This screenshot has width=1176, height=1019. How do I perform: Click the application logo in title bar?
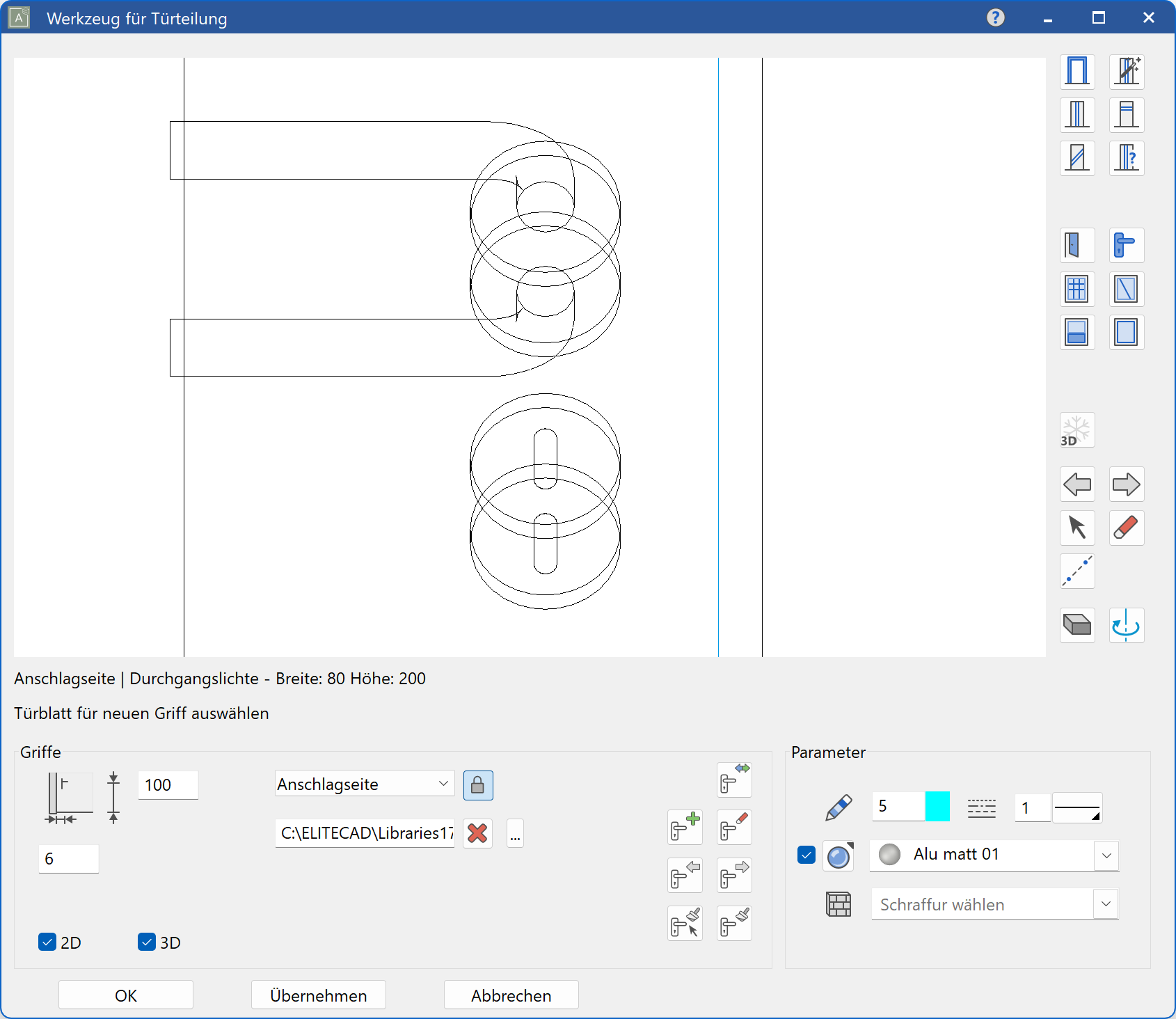click(19, 17)
